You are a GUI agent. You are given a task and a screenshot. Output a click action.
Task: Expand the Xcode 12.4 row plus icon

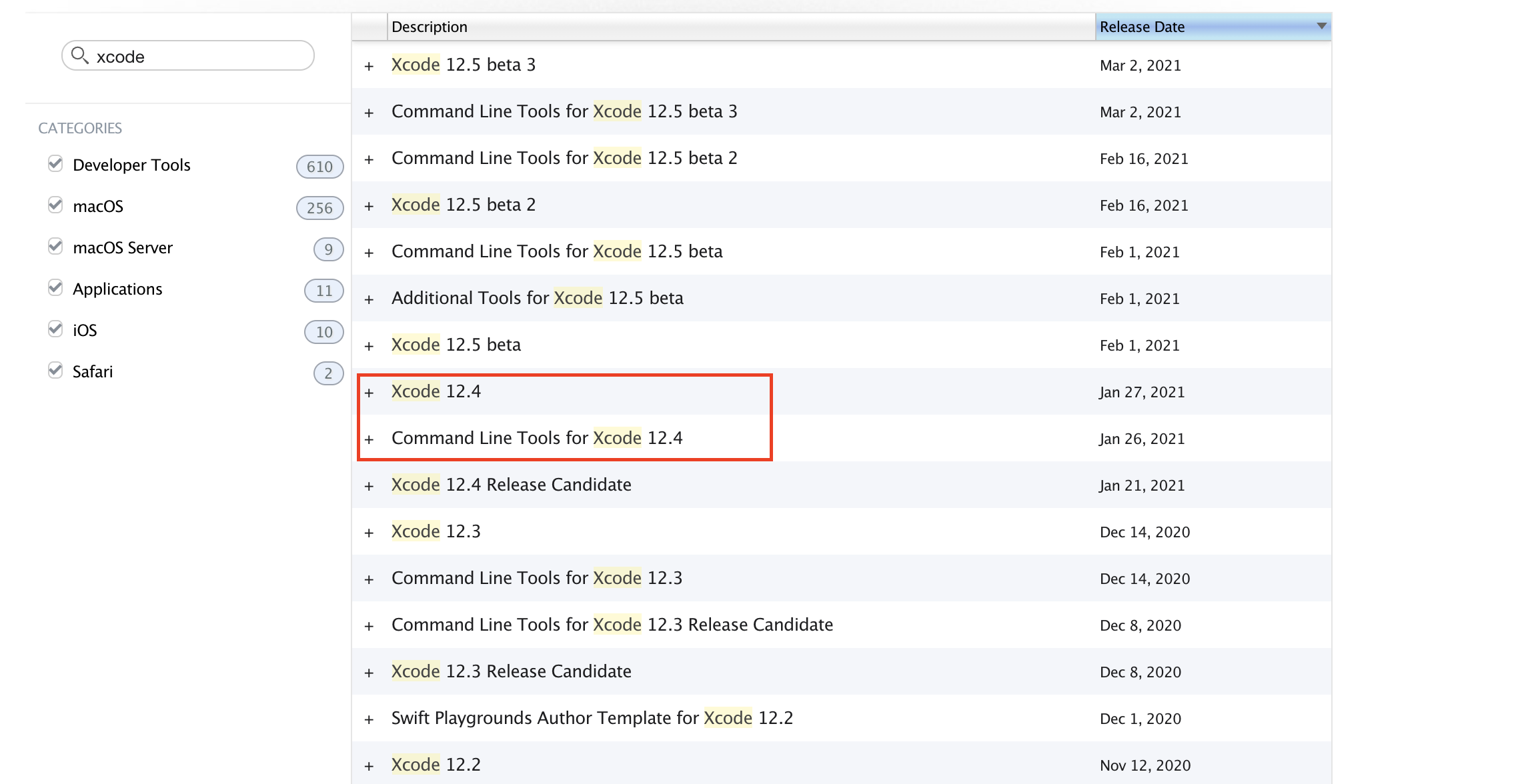point(369,393)
